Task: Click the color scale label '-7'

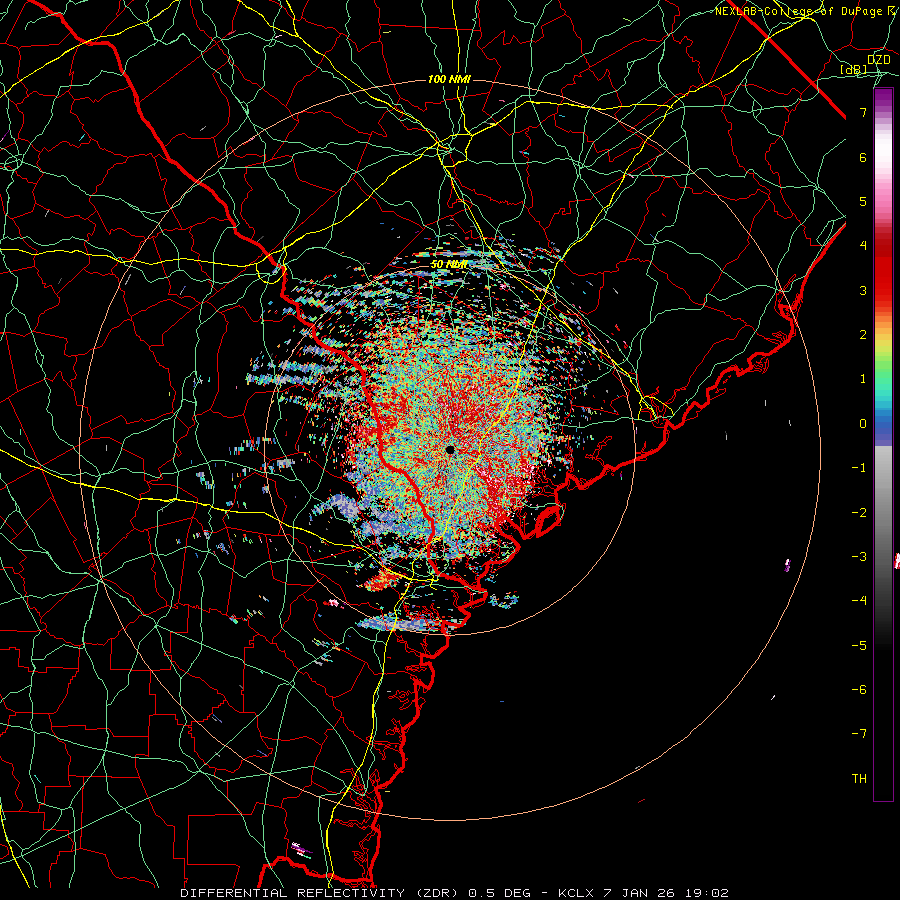Action: [x=859, y=734]
